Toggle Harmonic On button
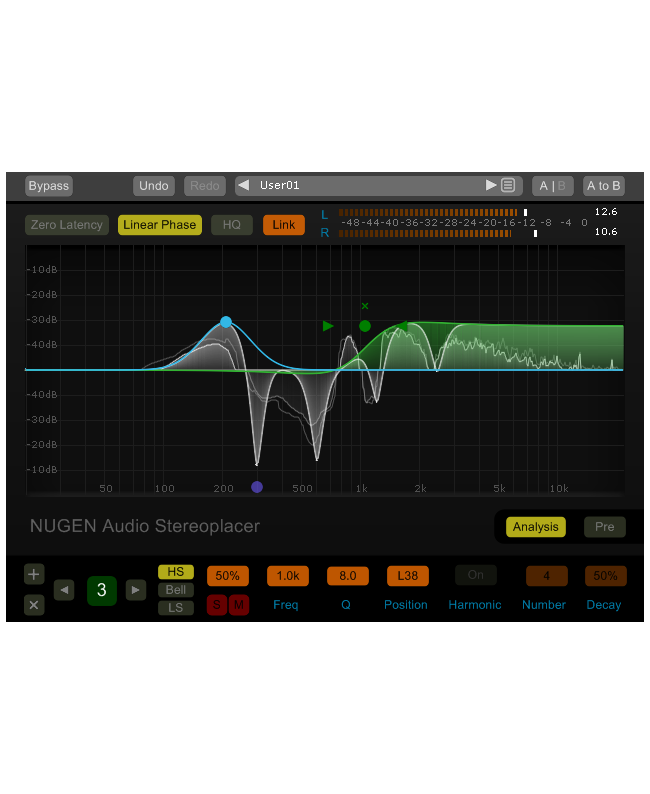The image size is (650, 794). click(x=476, y=575)
